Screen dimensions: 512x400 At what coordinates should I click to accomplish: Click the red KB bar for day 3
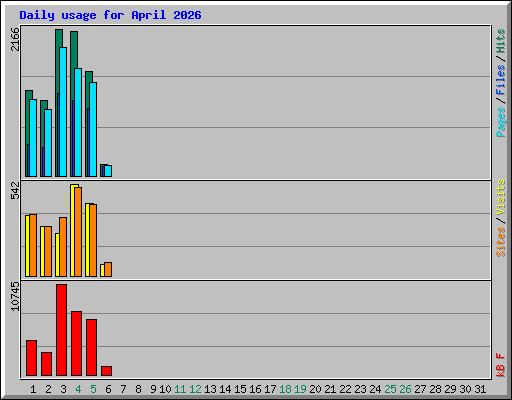(61, 330)
